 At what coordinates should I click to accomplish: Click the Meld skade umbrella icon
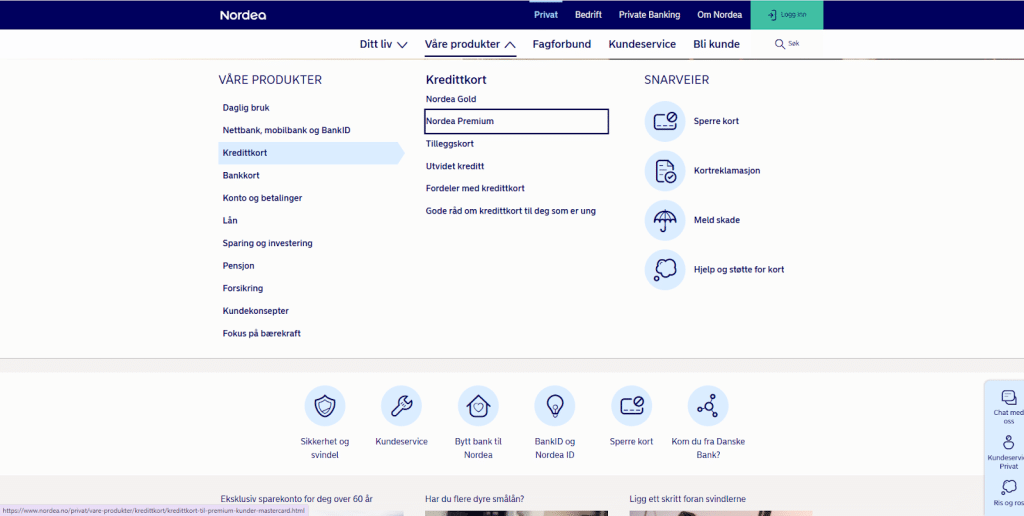[x=665, y=220]
